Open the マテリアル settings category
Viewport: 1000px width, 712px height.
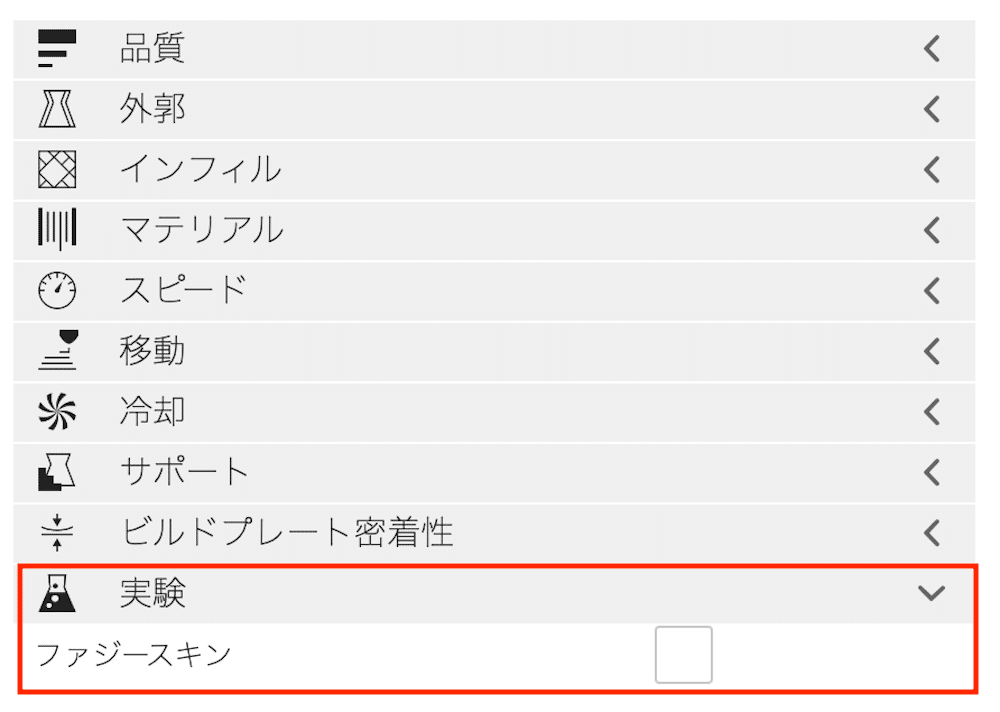click(x=202, y=230)
